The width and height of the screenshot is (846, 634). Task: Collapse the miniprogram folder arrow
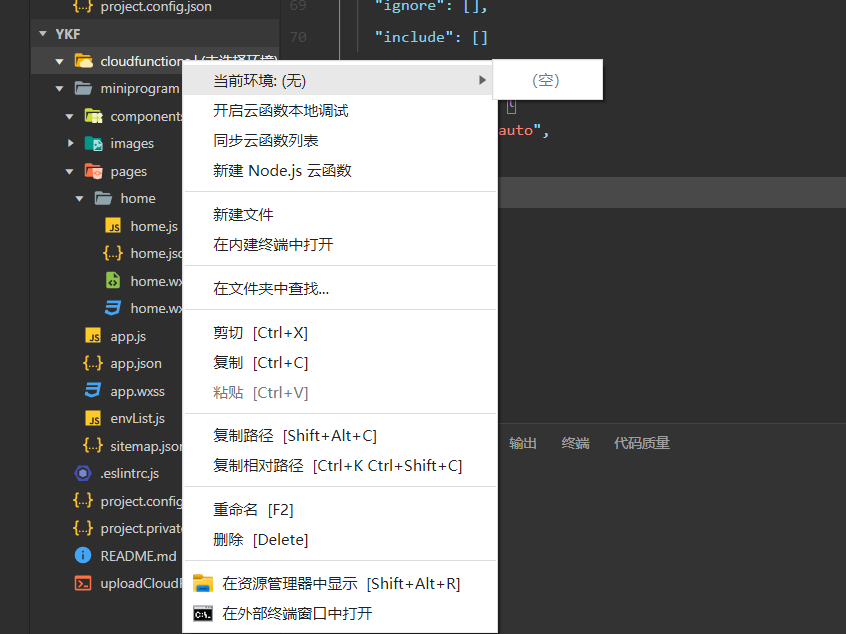(x=59, y=88)
